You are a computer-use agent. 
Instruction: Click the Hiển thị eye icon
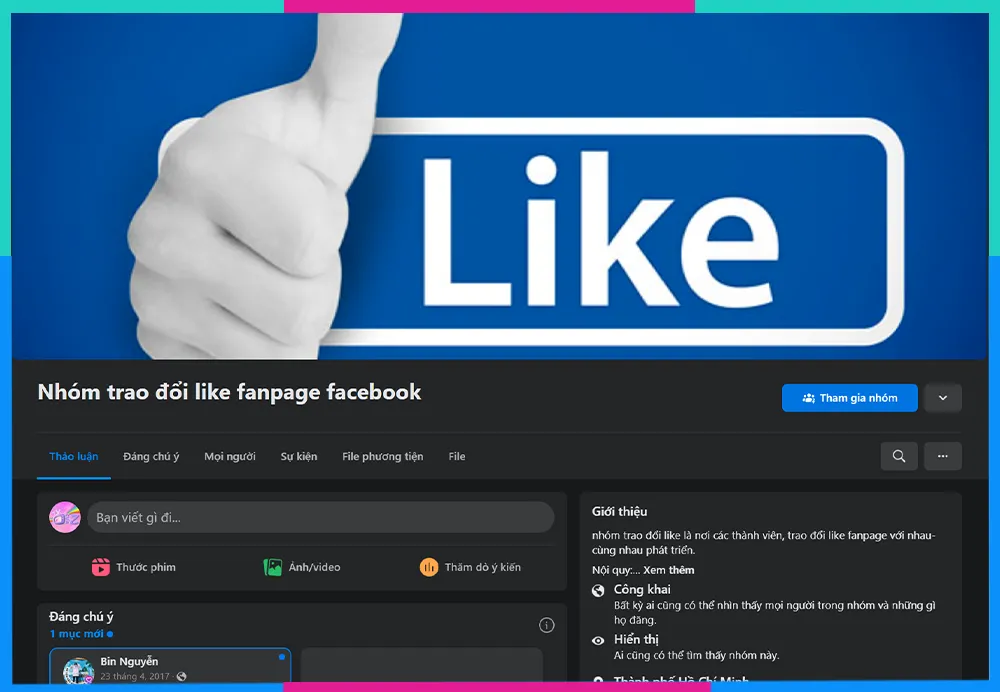[x=598, y=641]
